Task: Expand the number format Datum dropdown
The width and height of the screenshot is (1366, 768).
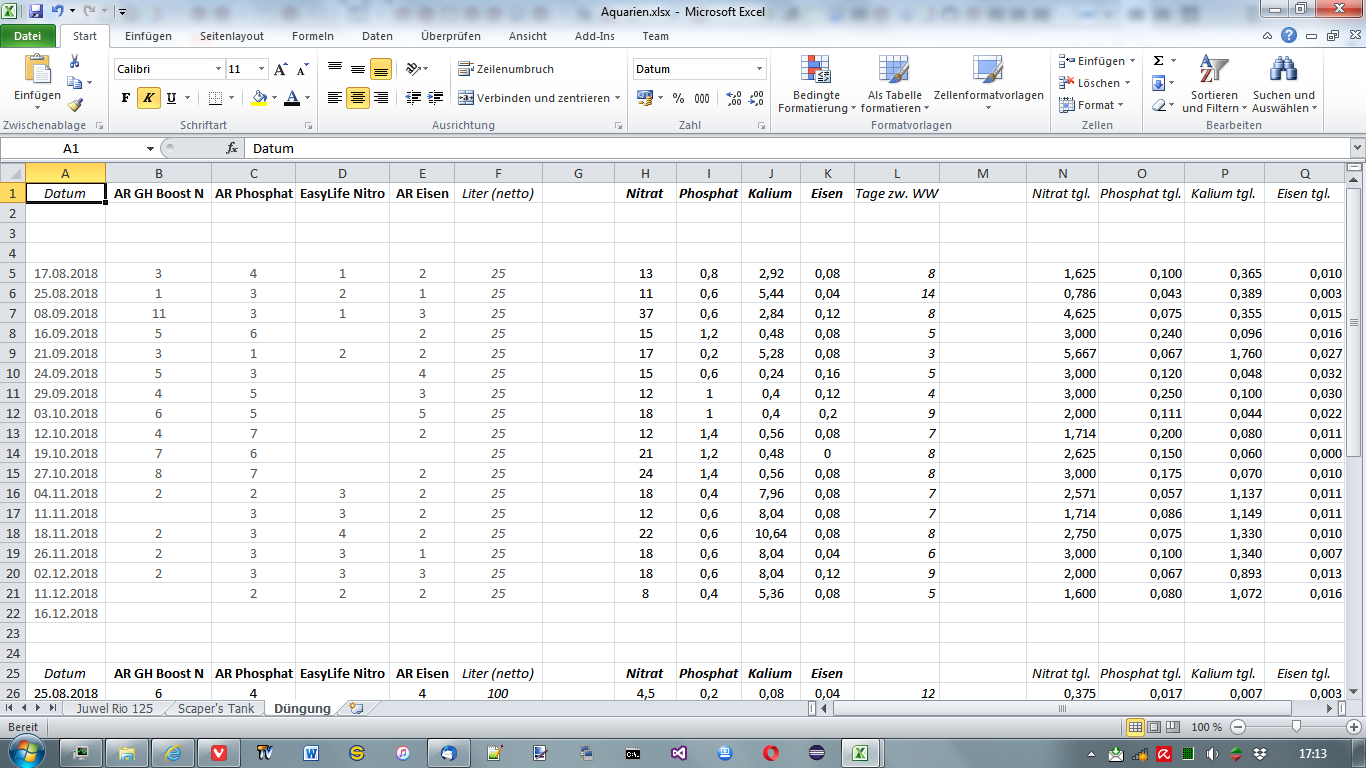Action: click(759, 69)
